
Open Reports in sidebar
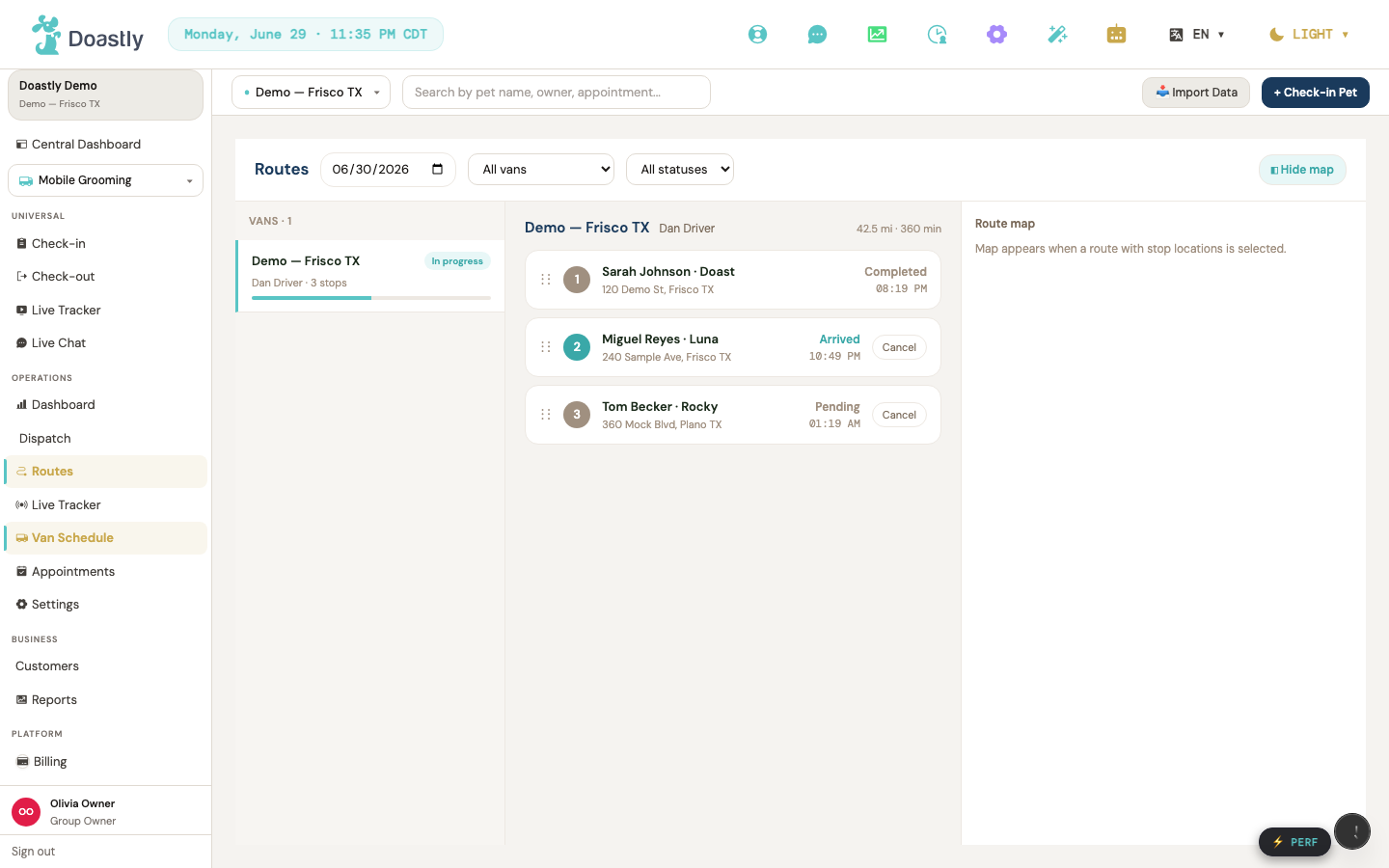point(105,700)
